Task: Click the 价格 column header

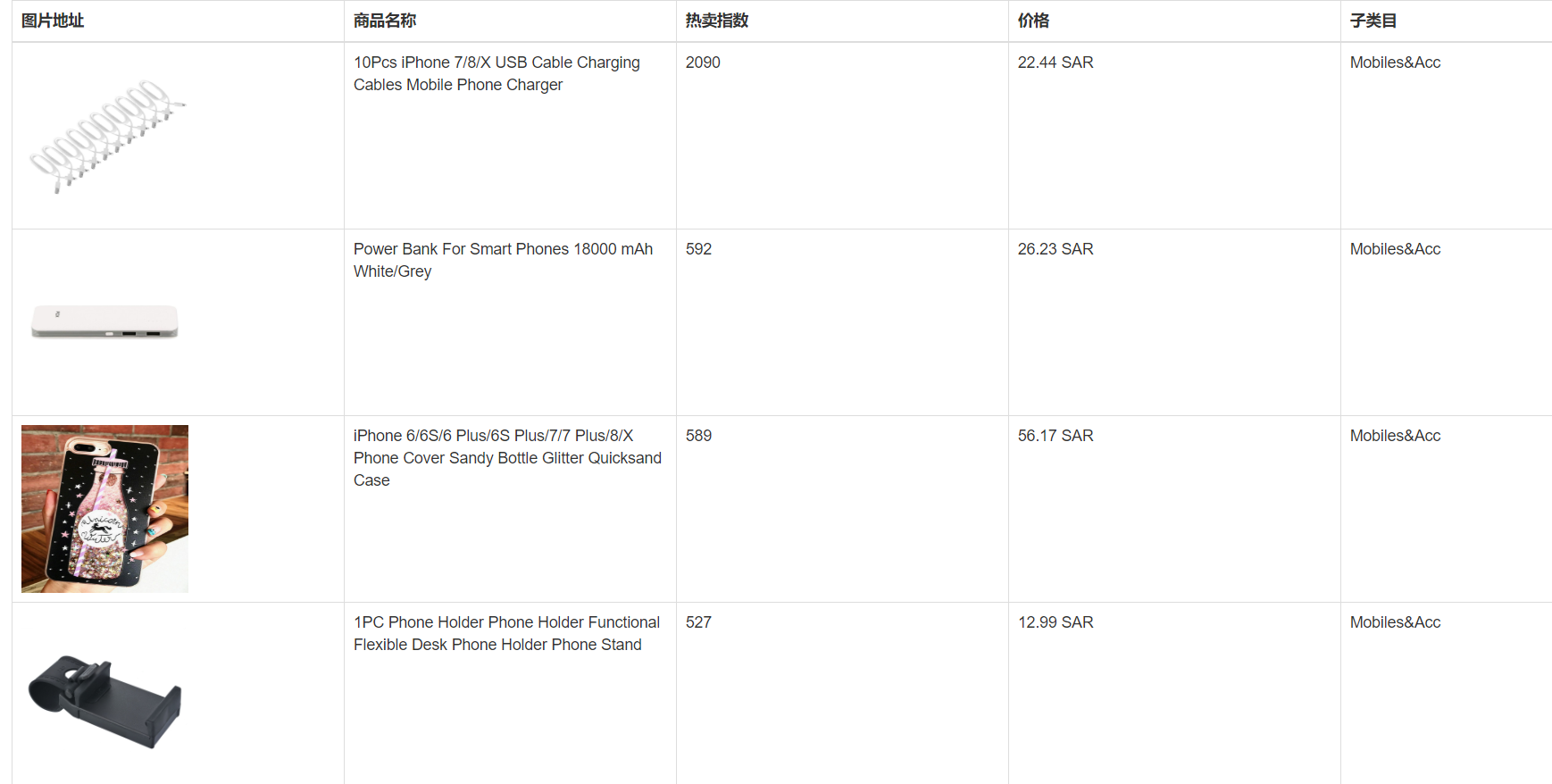Action: (1033, 21)
